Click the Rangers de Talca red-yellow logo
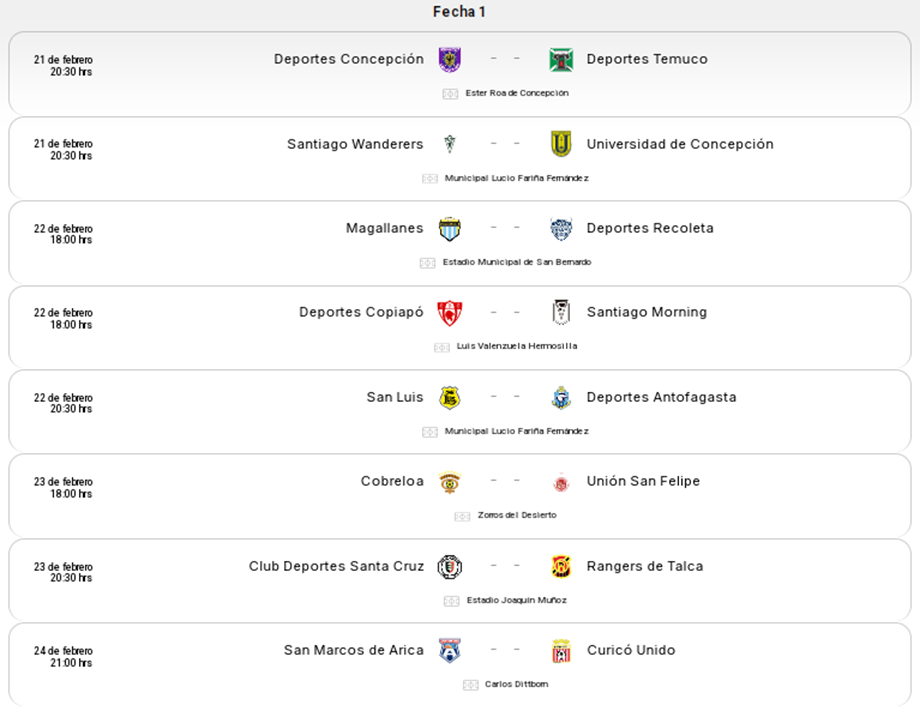Image resolution: width=920 pixels, height=711 pixels. (561, 566)
